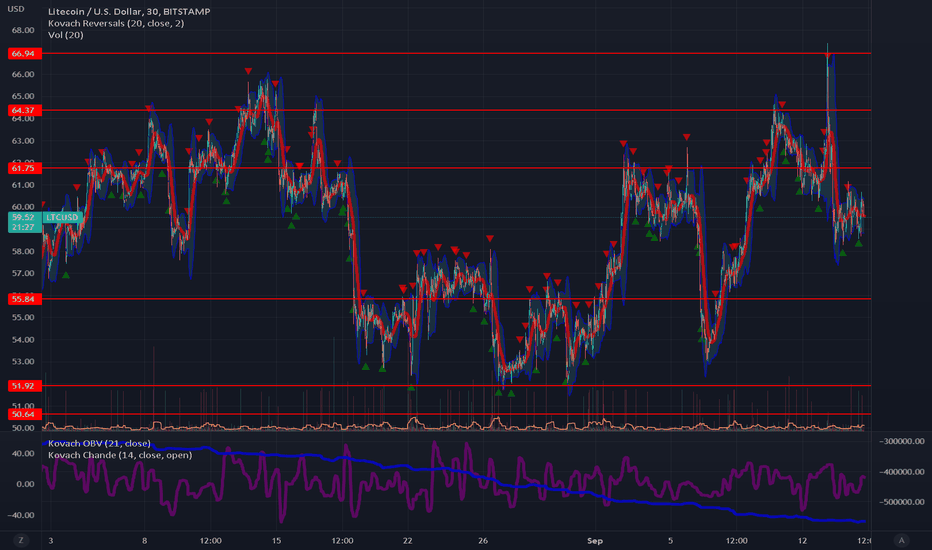Select the Kovach Chande indicator legend
932x550 pixels.
[x=120, y=455]
